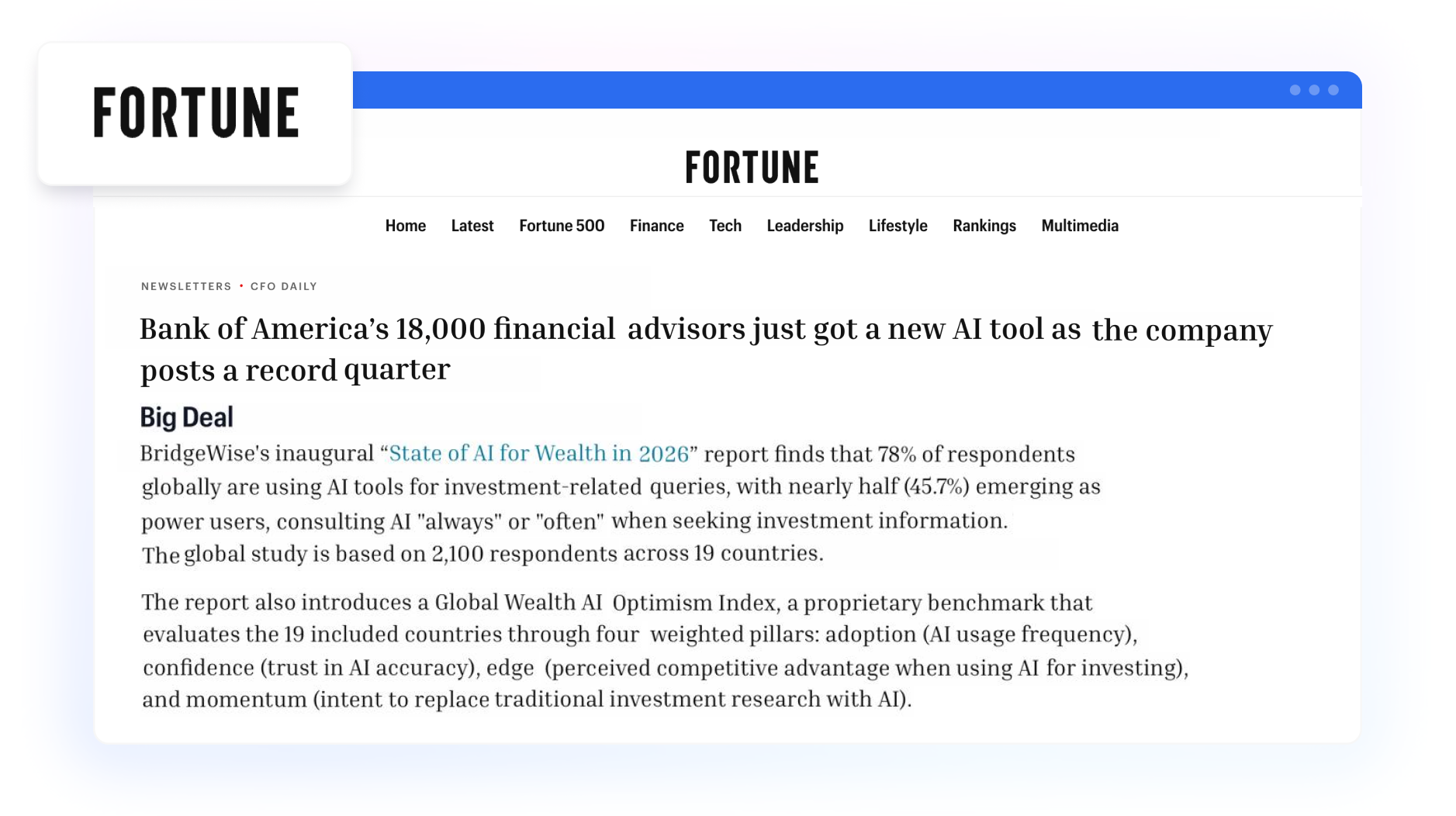Open the NEWSLETTERS breadcrumb link
Screen dimensions: 1456x816
(x=185, y=285)
